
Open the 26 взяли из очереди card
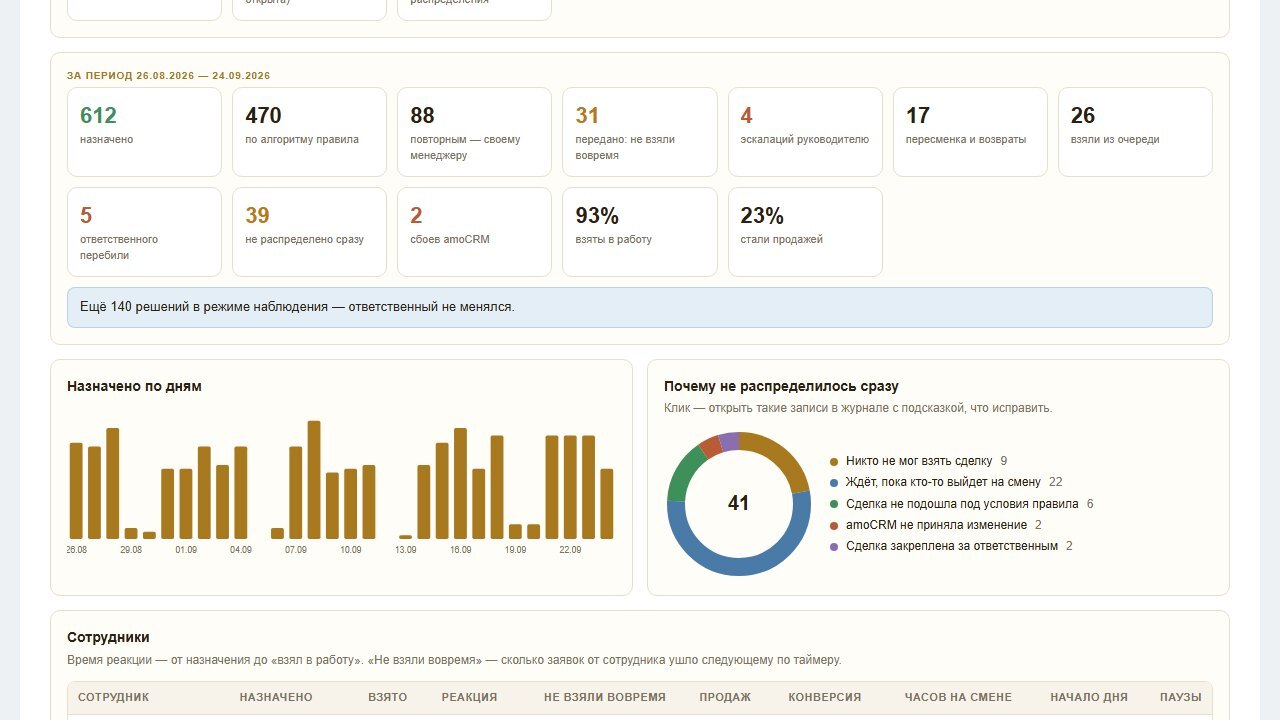click(1135, 132)
